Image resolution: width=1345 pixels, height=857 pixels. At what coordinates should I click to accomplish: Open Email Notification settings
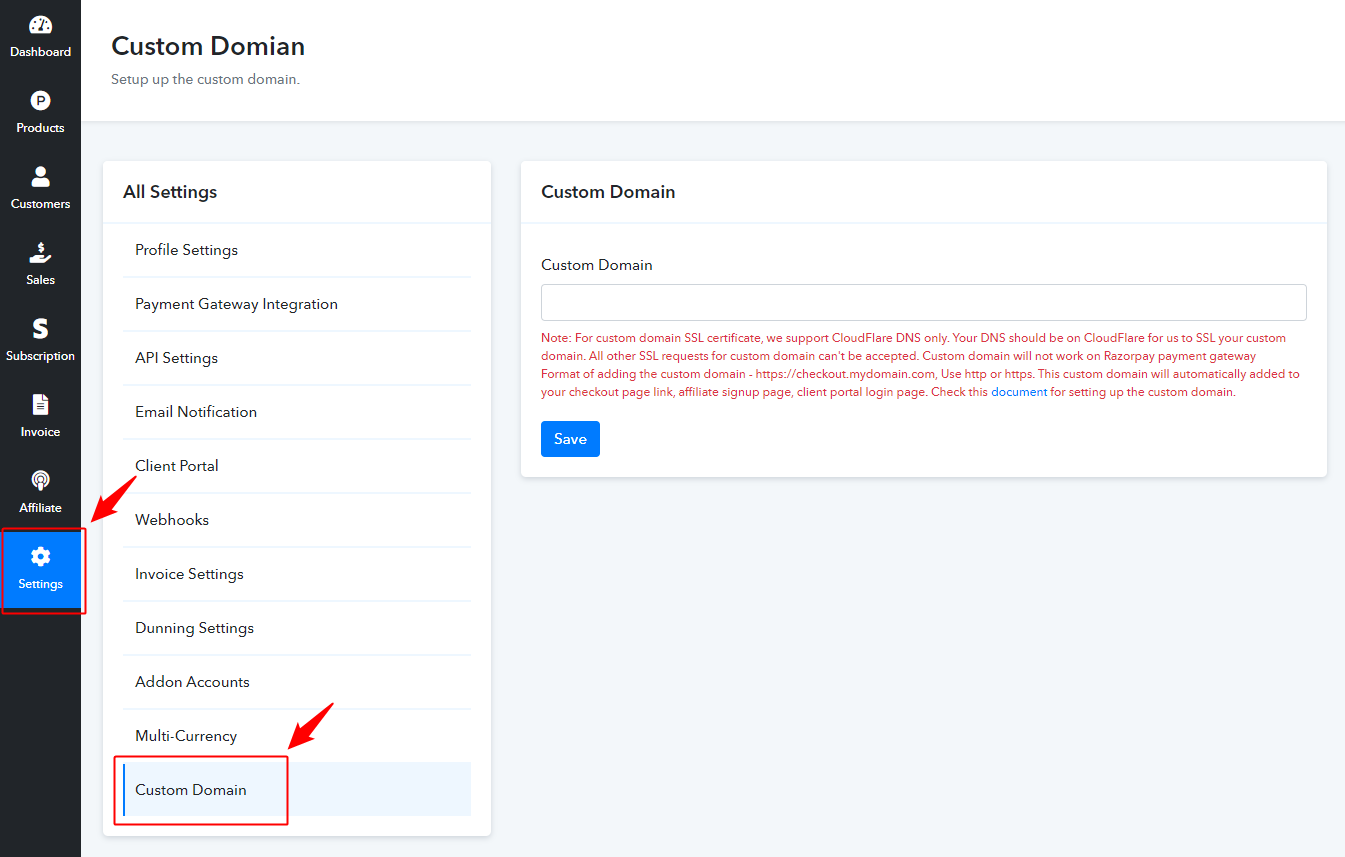[296, 412]
